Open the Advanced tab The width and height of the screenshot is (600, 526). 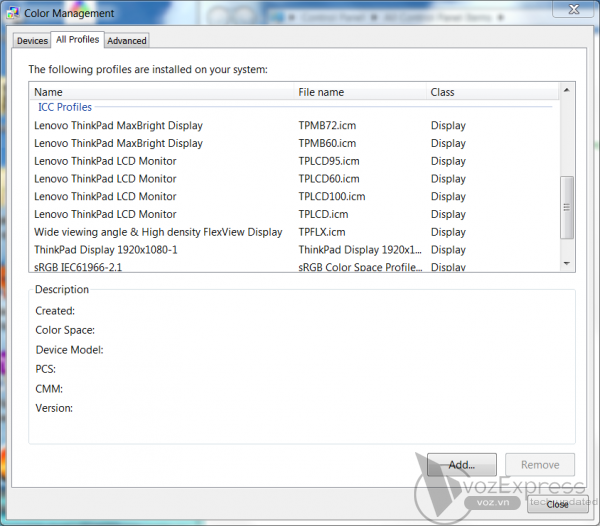(127, 41)
